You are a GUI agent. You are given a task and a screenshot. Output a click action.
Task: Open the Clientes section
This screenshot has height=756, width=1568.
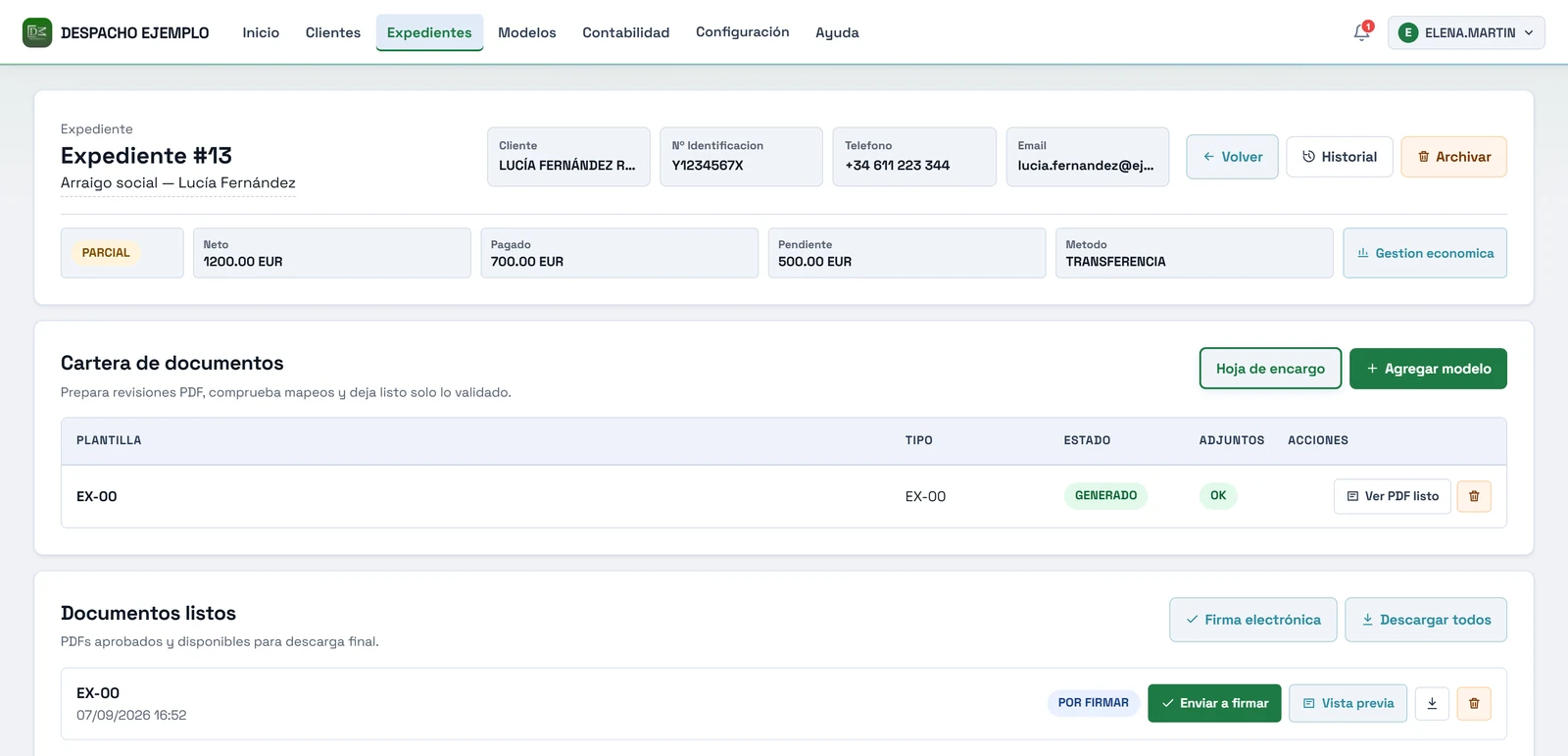pyautogui.click(x=333, y=32)
